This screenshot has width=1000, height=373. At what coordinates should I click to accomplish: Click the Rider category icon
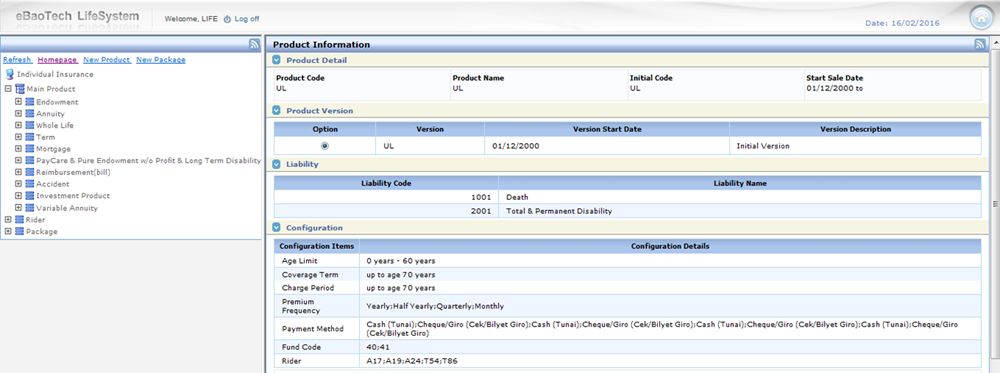click(19, 219)
